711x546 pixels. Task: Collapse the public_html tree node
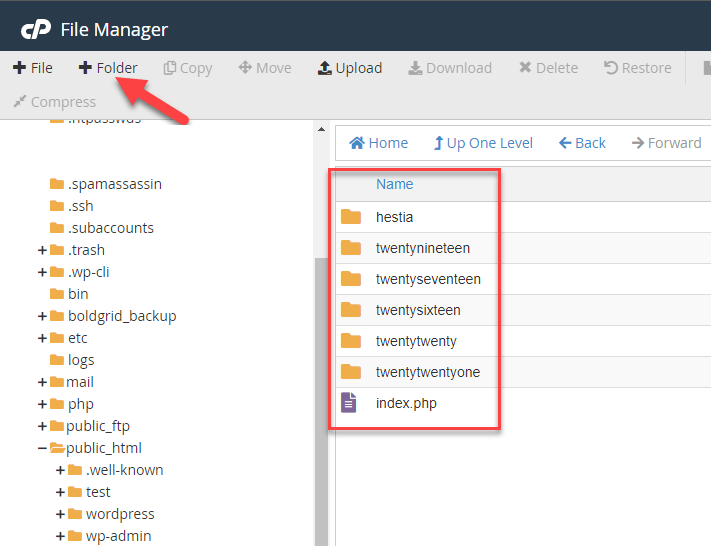coord(42,448)
